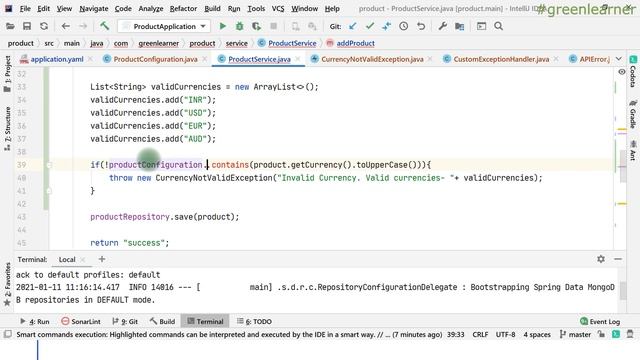Debug ProductApplication with the bug icon
This screenshot has width=640, height=360.
[240, 26]
